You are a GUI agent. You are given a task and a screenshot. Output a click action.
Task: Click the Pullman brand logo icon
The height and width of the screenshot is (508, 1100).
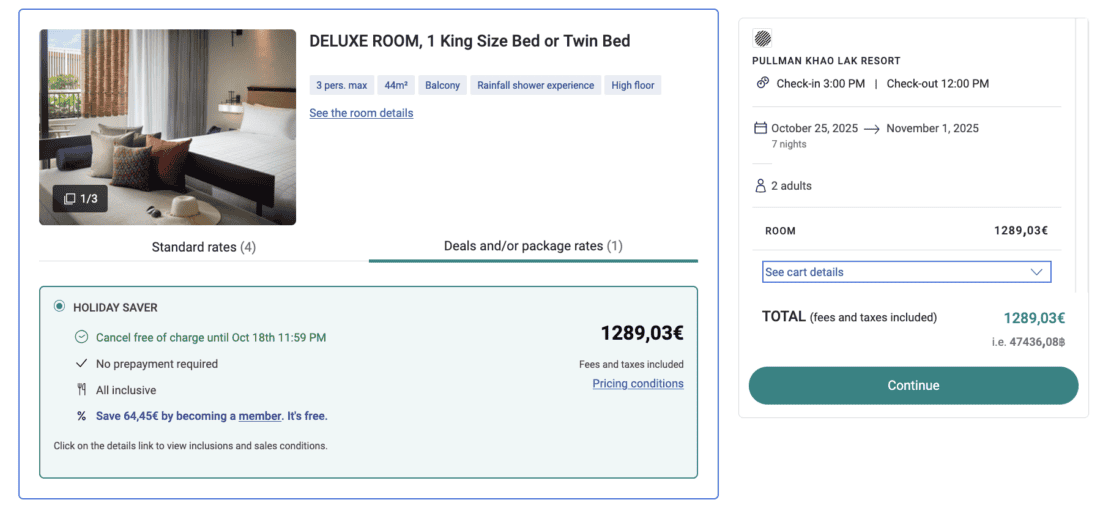tap(763, 39)
